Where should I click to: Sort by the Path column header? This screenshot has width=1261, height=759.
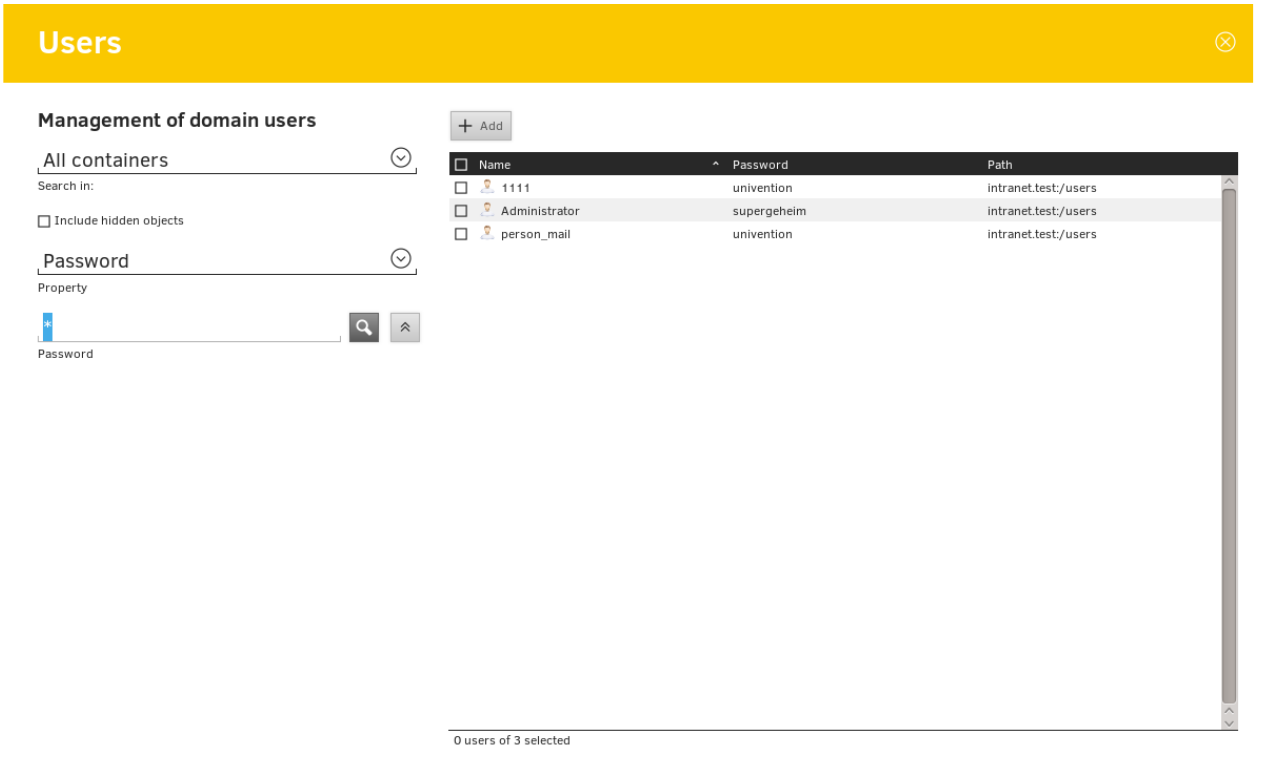pos(999,165)
